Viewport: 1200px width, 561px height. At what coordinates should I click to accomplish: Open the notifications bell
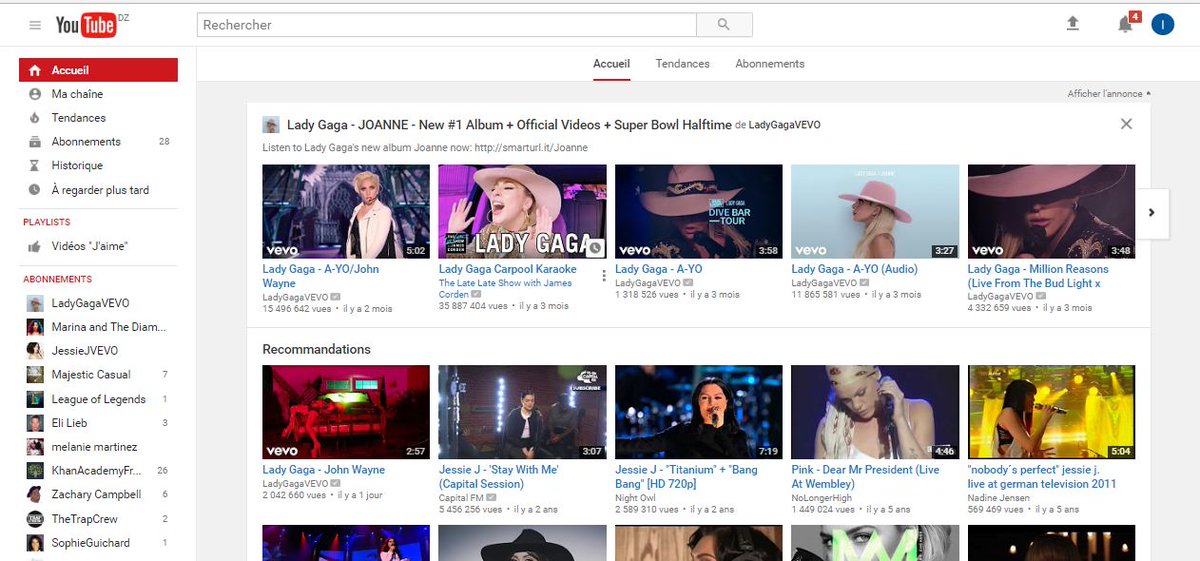pos(1126,25)
